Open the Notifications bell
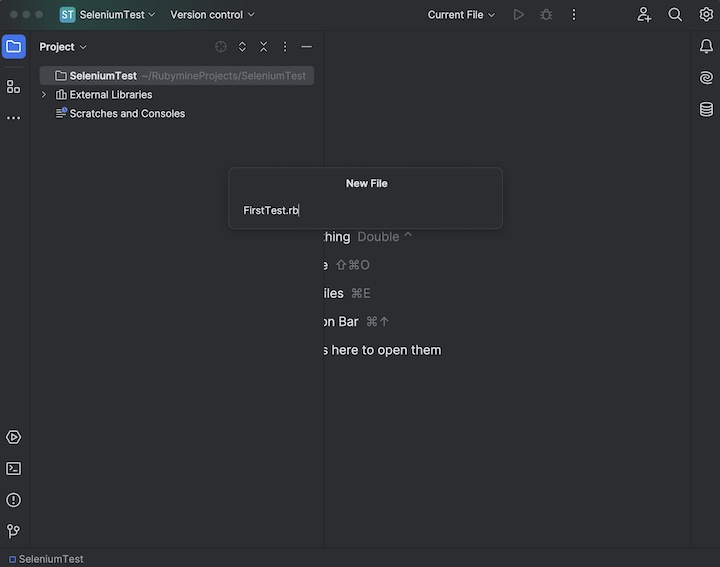Viewport: 720px width, 567px height. (706, 46)
